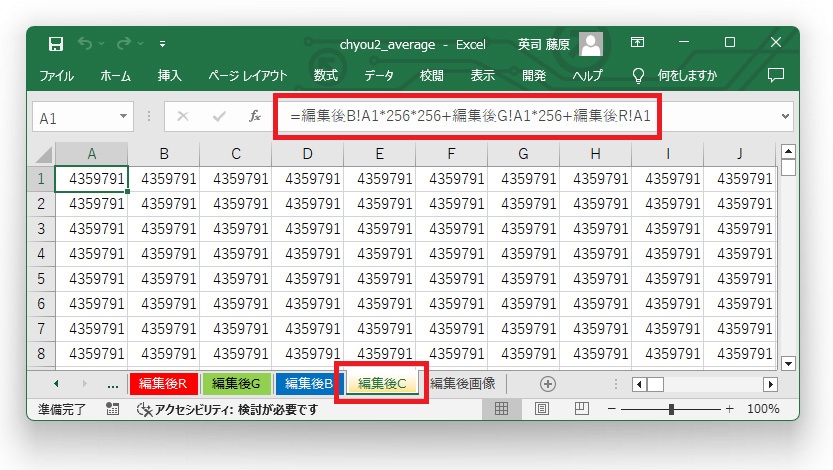Select row 5 header
This screenshot has width=833, height=470.
[x=41, y=279]
